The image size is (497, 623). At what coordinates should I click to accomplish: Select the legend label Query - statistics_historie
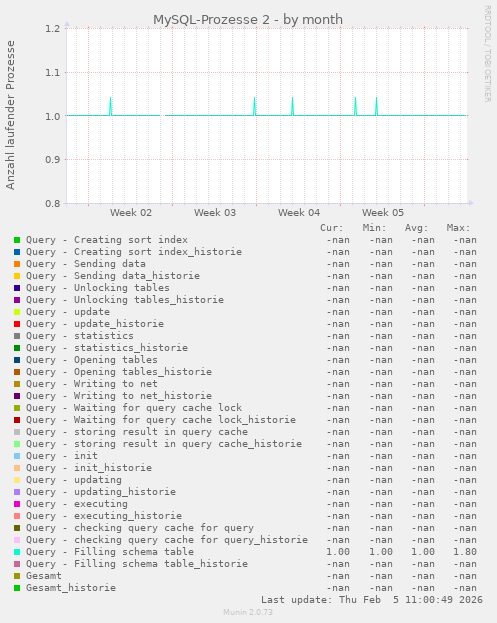click(x=107, y=348)
